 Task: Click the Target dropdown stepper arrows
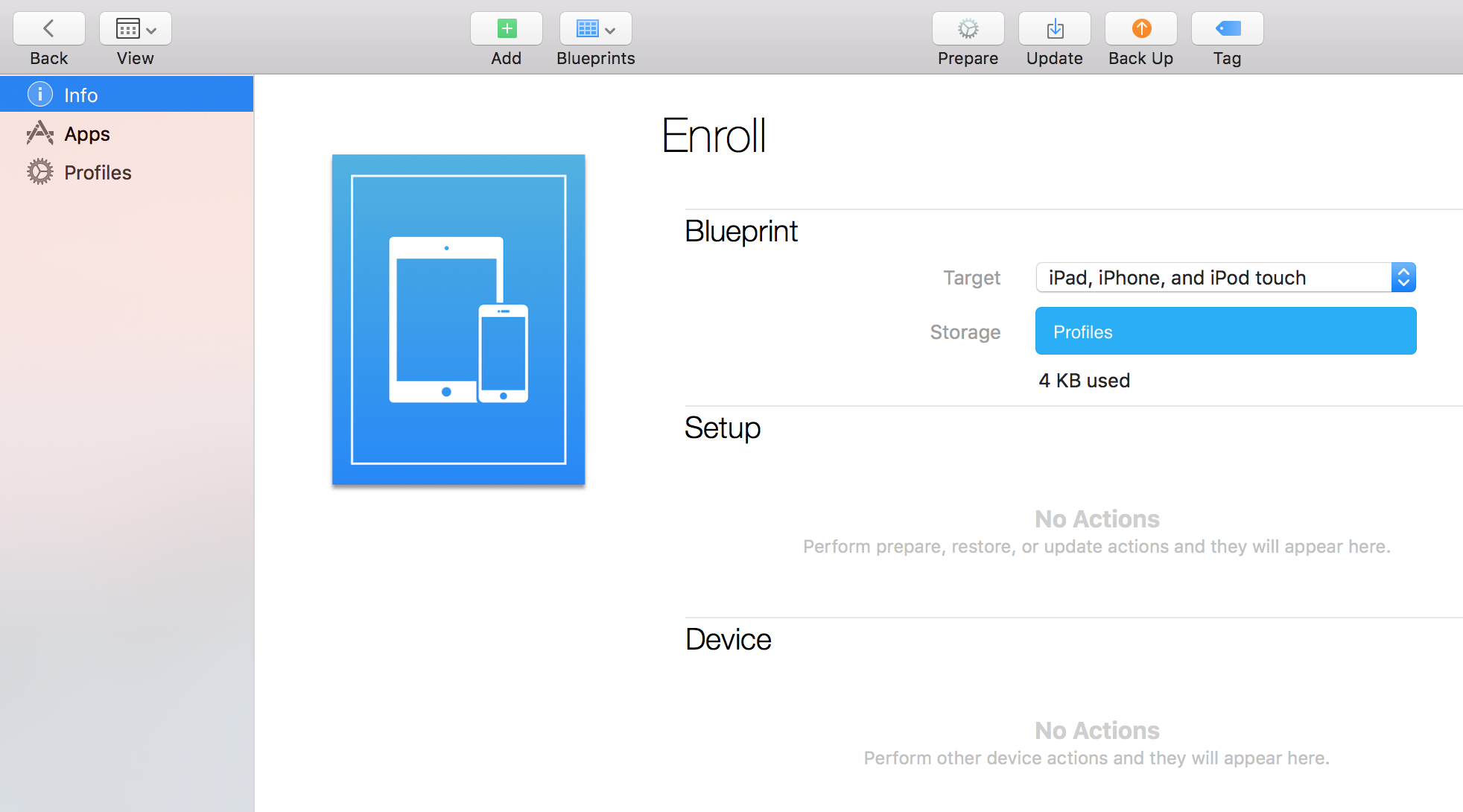coord(1403,278)
